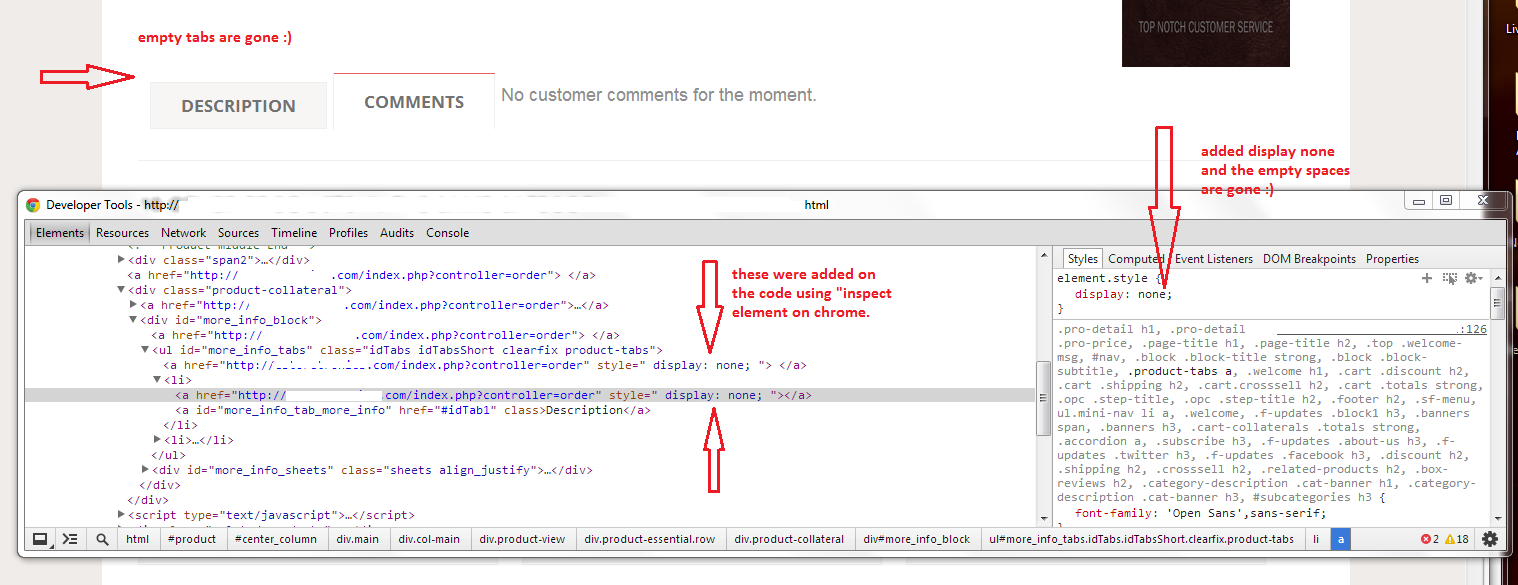The height and width of the screenshot is (585, 1518).
Task: Collapse the ul id="more_info_tabs" node
Action: pos(145,350)
